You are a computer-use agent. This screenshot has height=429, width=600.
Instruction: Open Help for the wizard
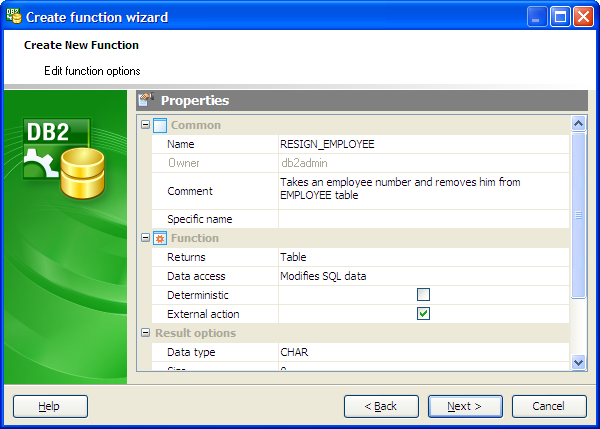point(50,406)
